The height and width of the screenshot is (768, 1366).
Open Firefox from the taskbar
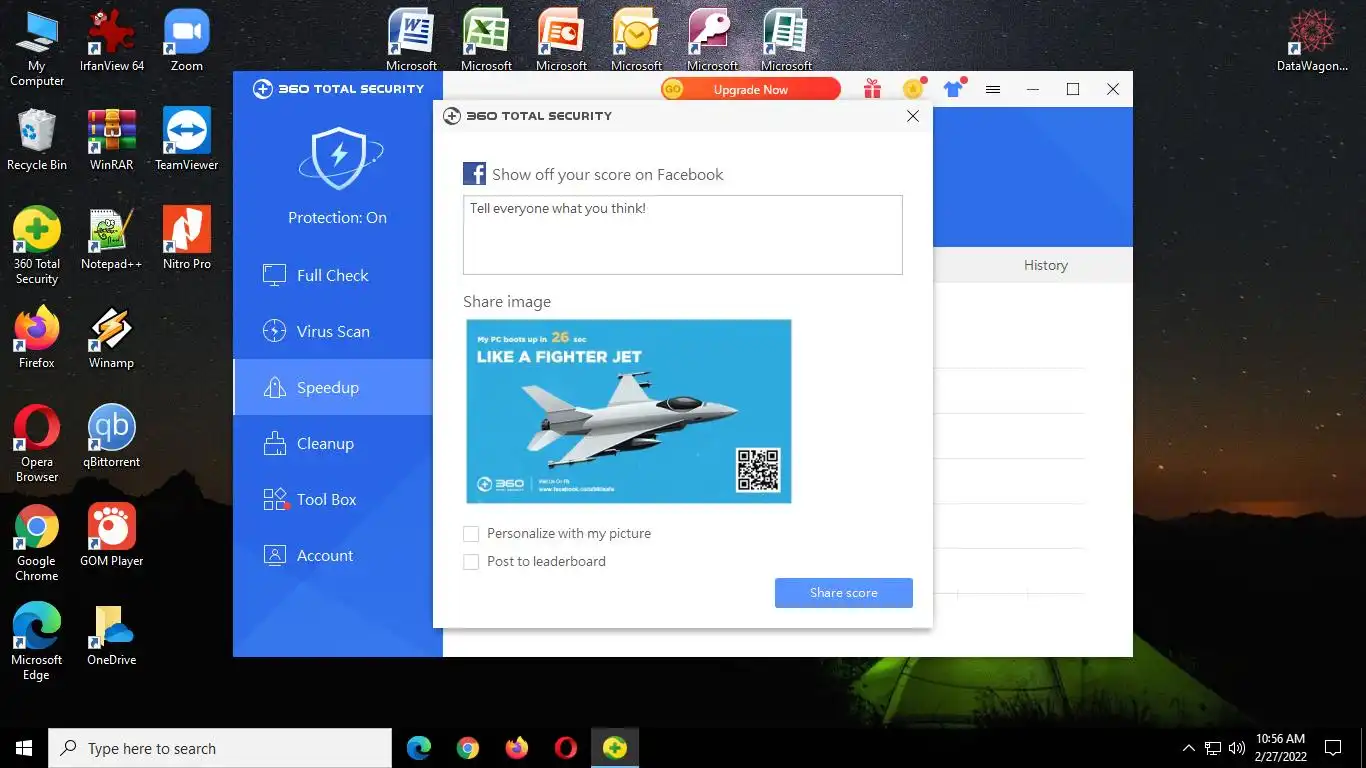(517, 748)
